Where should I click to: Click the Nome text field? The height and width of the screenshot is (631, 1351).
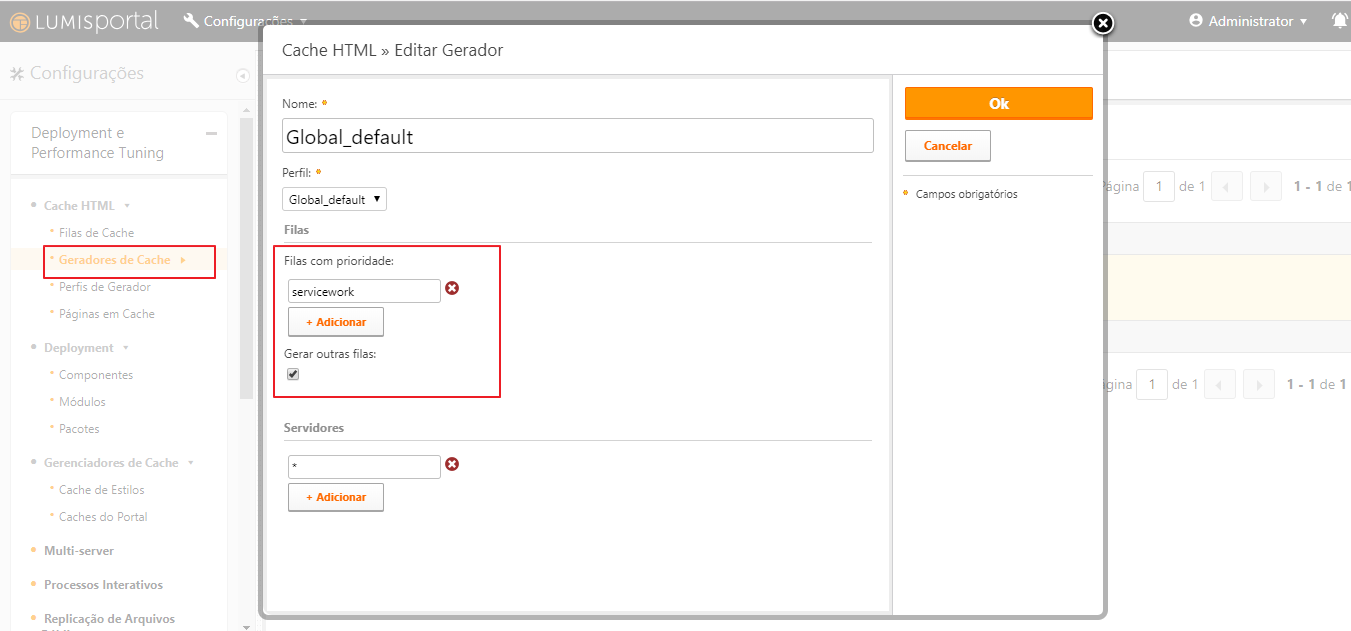(578, 136)
